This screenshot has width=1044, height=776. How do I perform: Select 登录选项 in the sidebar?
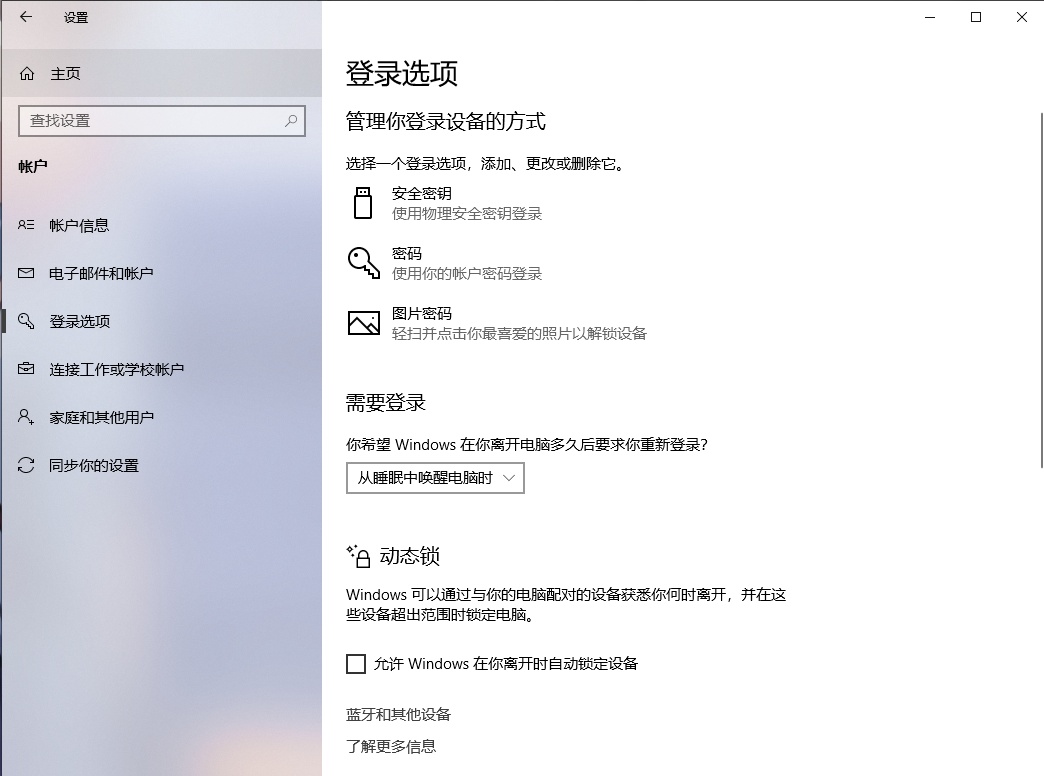(162, 321)
